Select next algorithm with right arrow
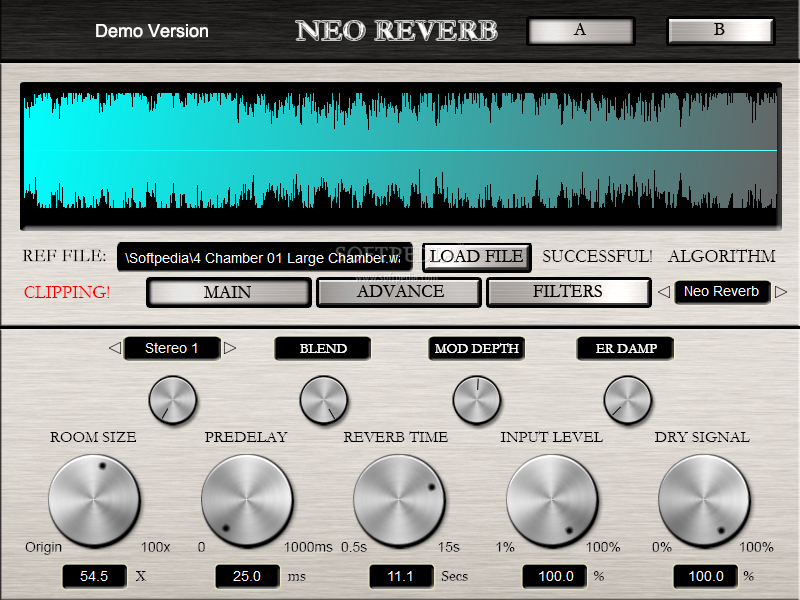Viewport: 800px width, 600px height. tap(781, 292)
